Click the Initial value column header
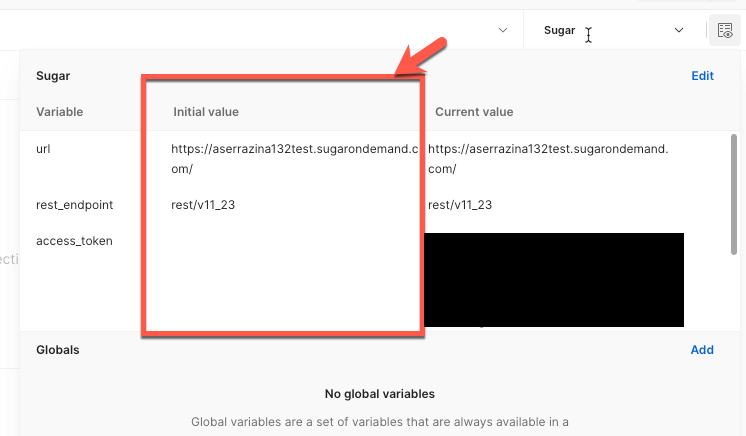 tap(206, 112)
